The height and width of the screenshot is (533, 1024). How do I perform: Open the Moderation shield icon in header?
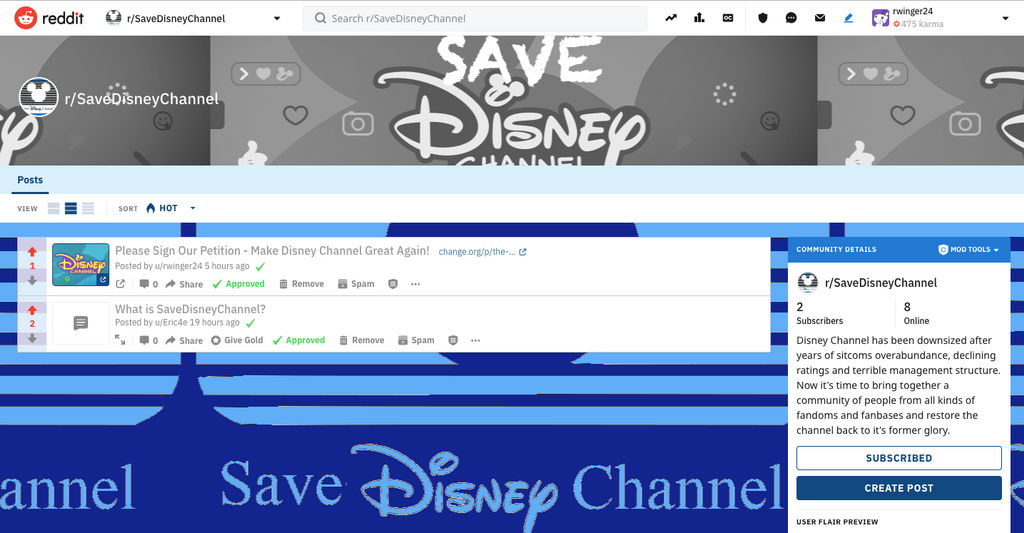763,18
